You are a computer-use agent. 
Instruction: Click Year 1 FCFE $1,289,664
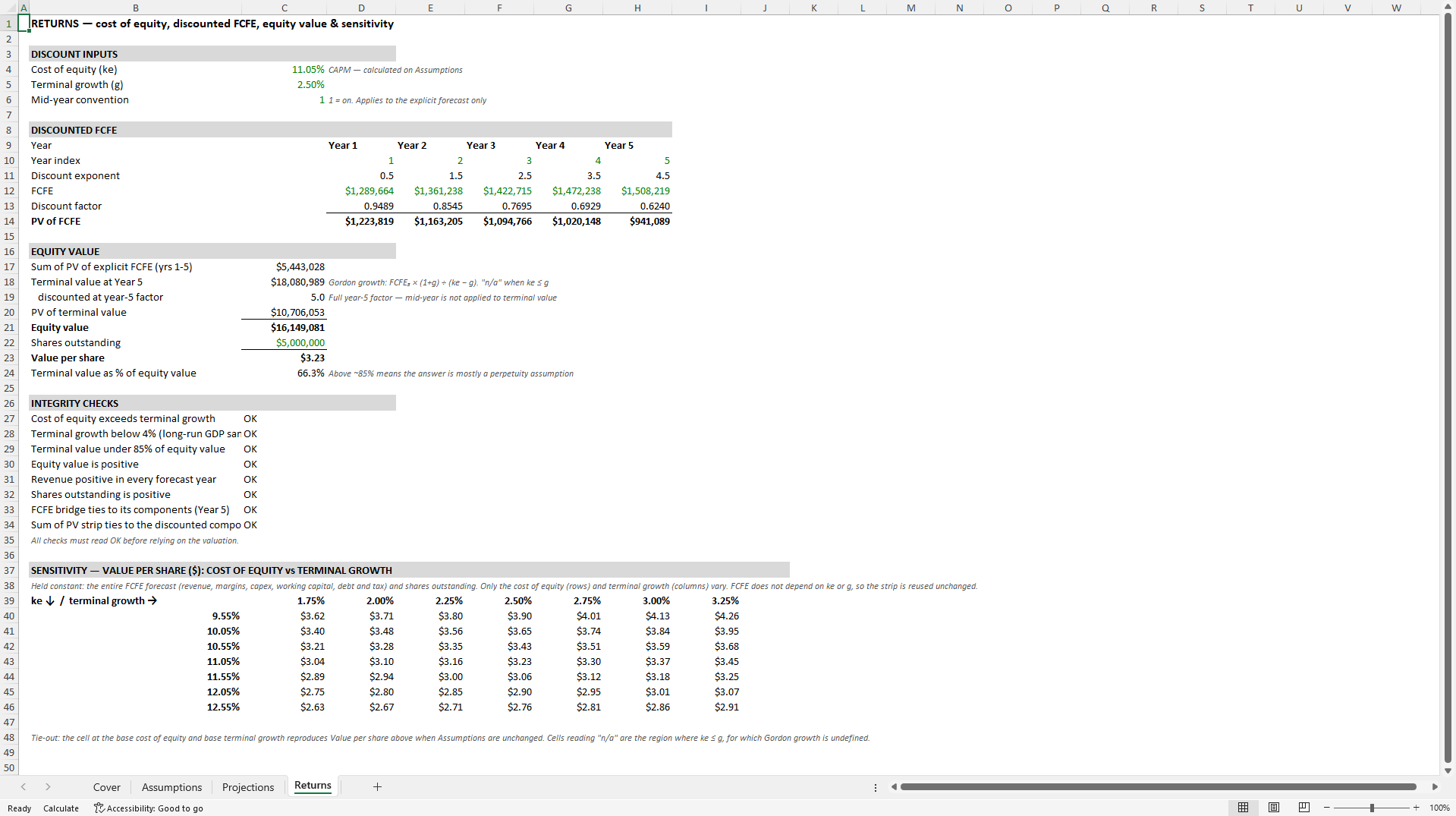click(361, 191)
